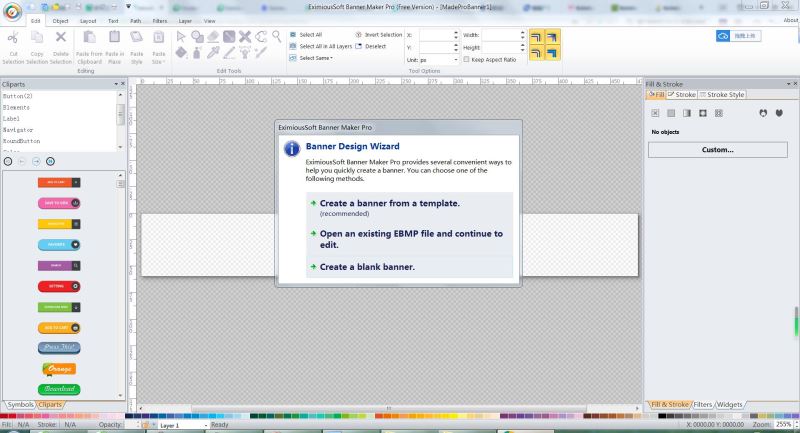Viewport: 800px width, 433px height.
Task: Open the Layout ribbon tab
Action: 88,21
